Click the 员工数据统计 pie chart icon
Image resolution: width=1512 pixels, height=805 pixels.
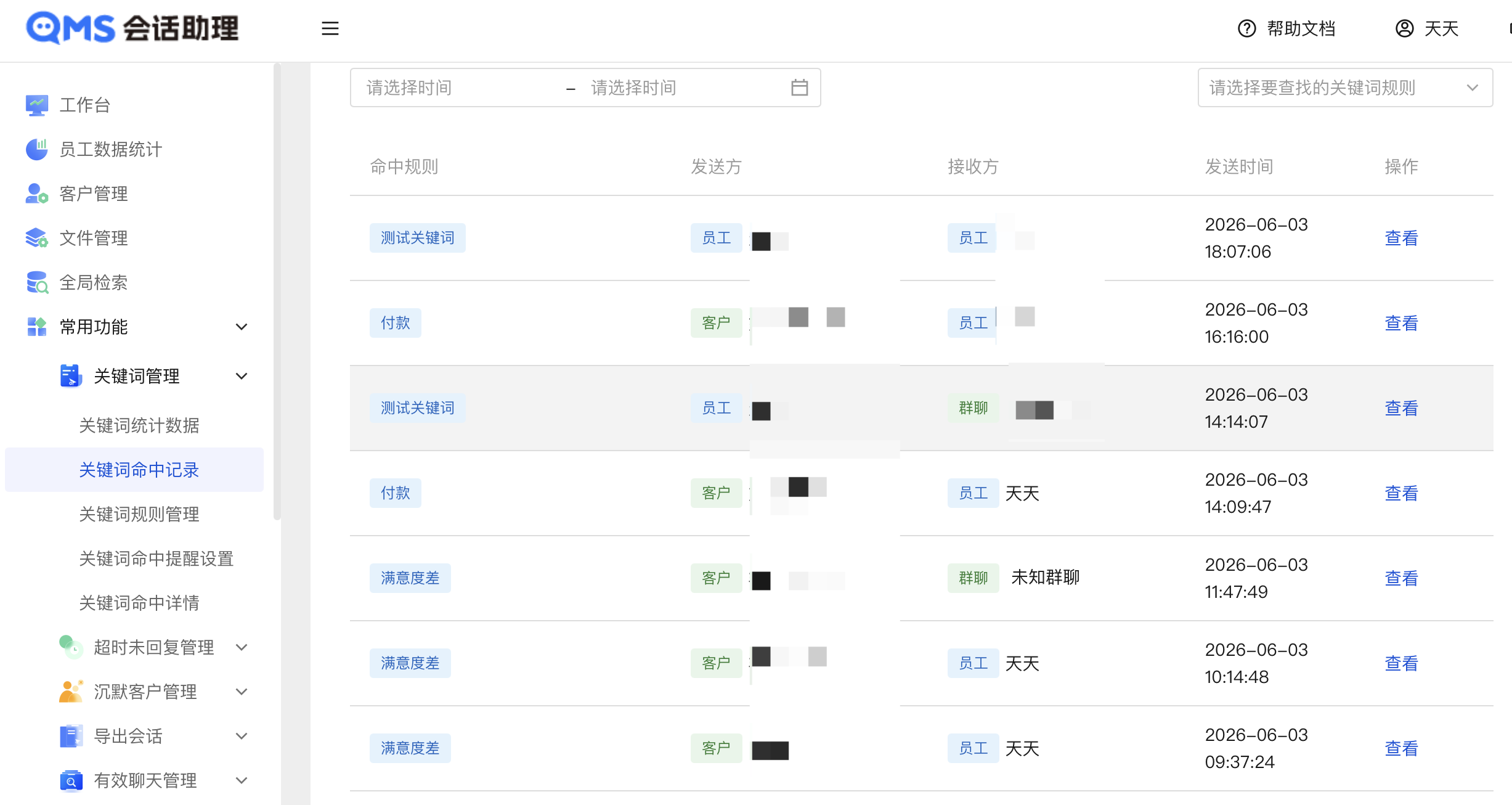click(x=37, y=149)
